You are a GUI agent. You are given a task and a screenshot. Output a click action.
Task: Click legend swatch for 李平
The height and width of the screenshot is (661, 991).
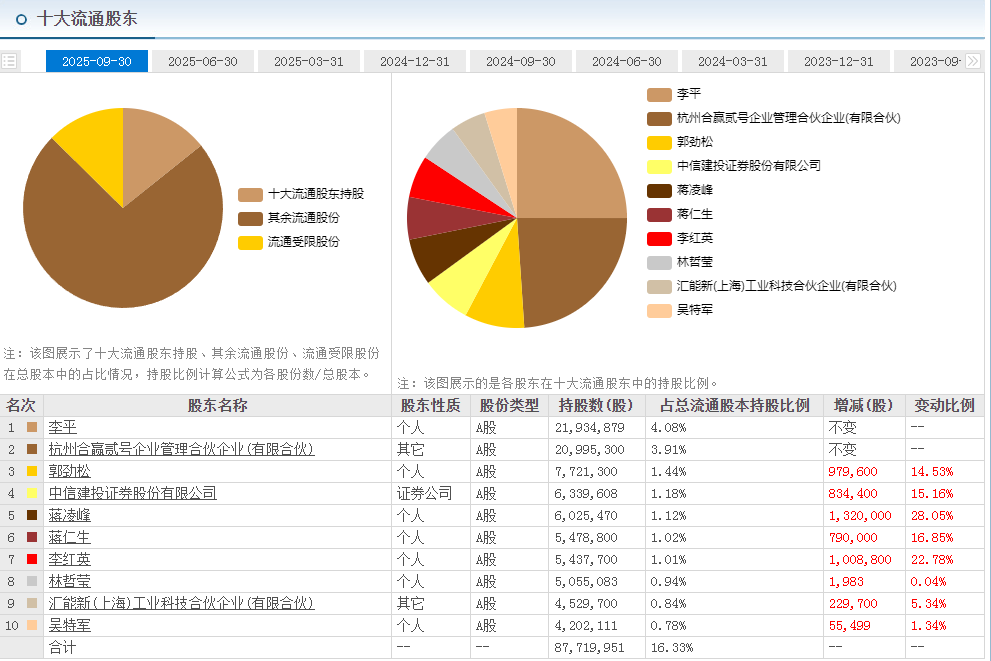(659, 95)
